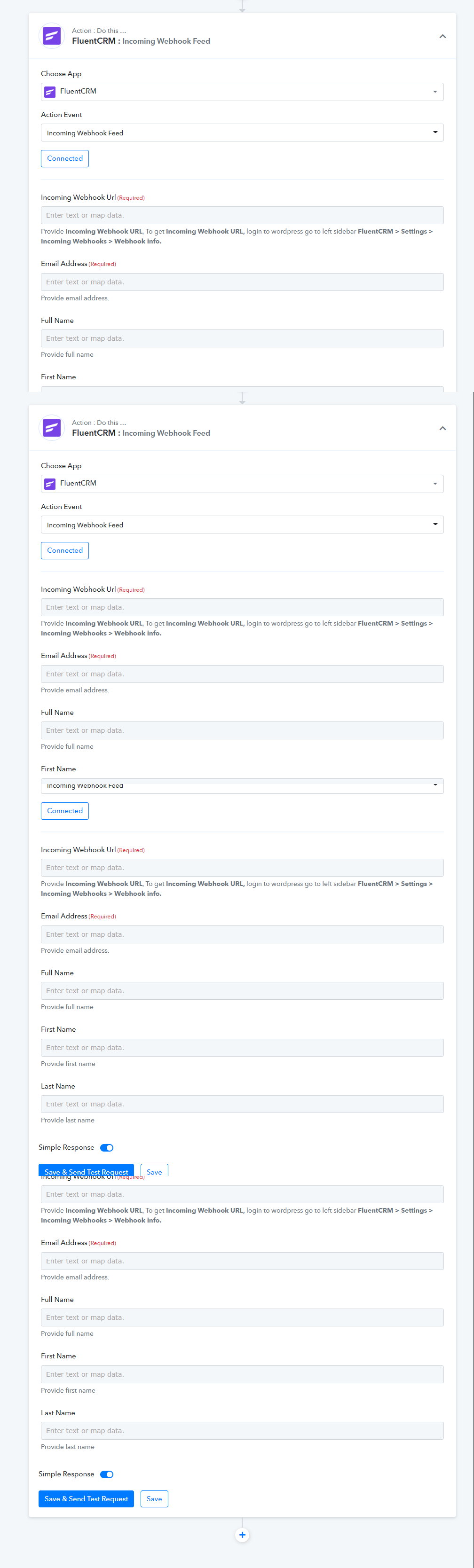Focus first Incoming Webhook Url input

pos(242,215)
